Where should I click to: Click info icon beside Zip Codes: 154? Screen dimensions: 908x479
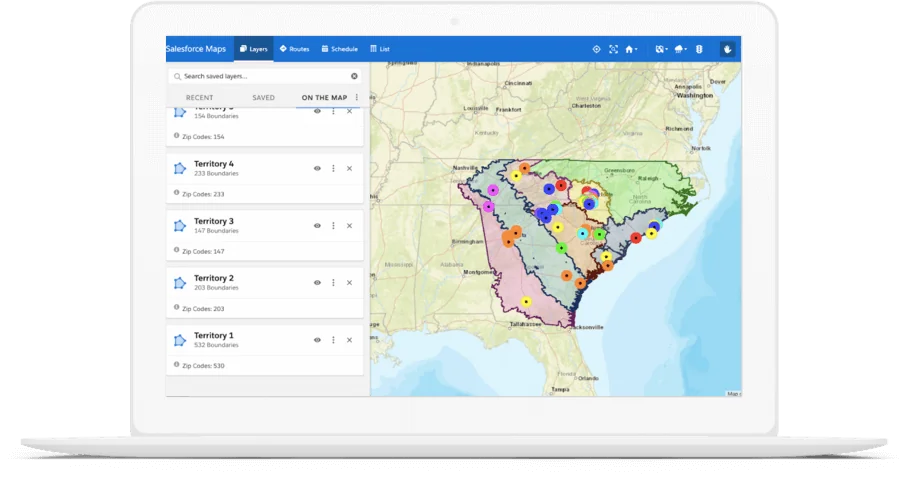pyautogui.click(x=177, y=136)
